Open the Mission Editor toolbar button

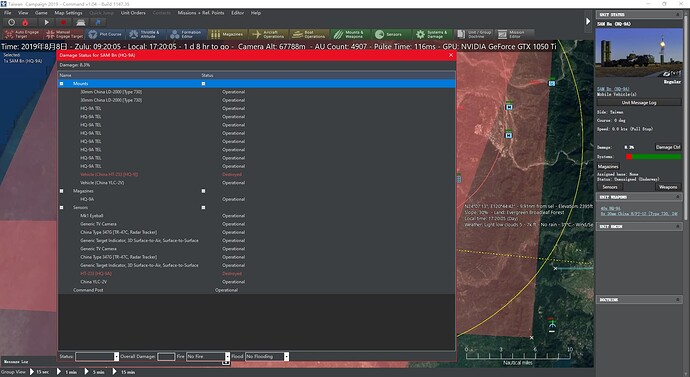coord(514,34)
